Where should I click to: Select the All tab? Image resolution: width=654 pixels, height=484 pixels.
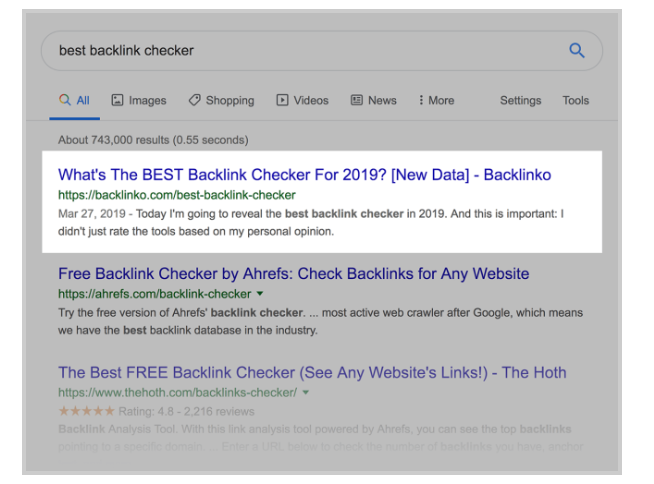pyautogui.click(x=75, y=101)
